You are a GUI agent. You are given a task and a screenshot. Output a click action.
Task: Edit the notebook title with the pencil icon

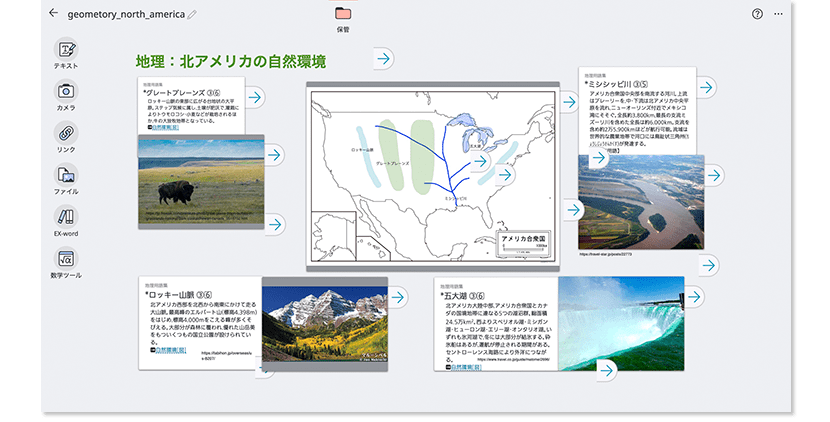coord(192,15)
